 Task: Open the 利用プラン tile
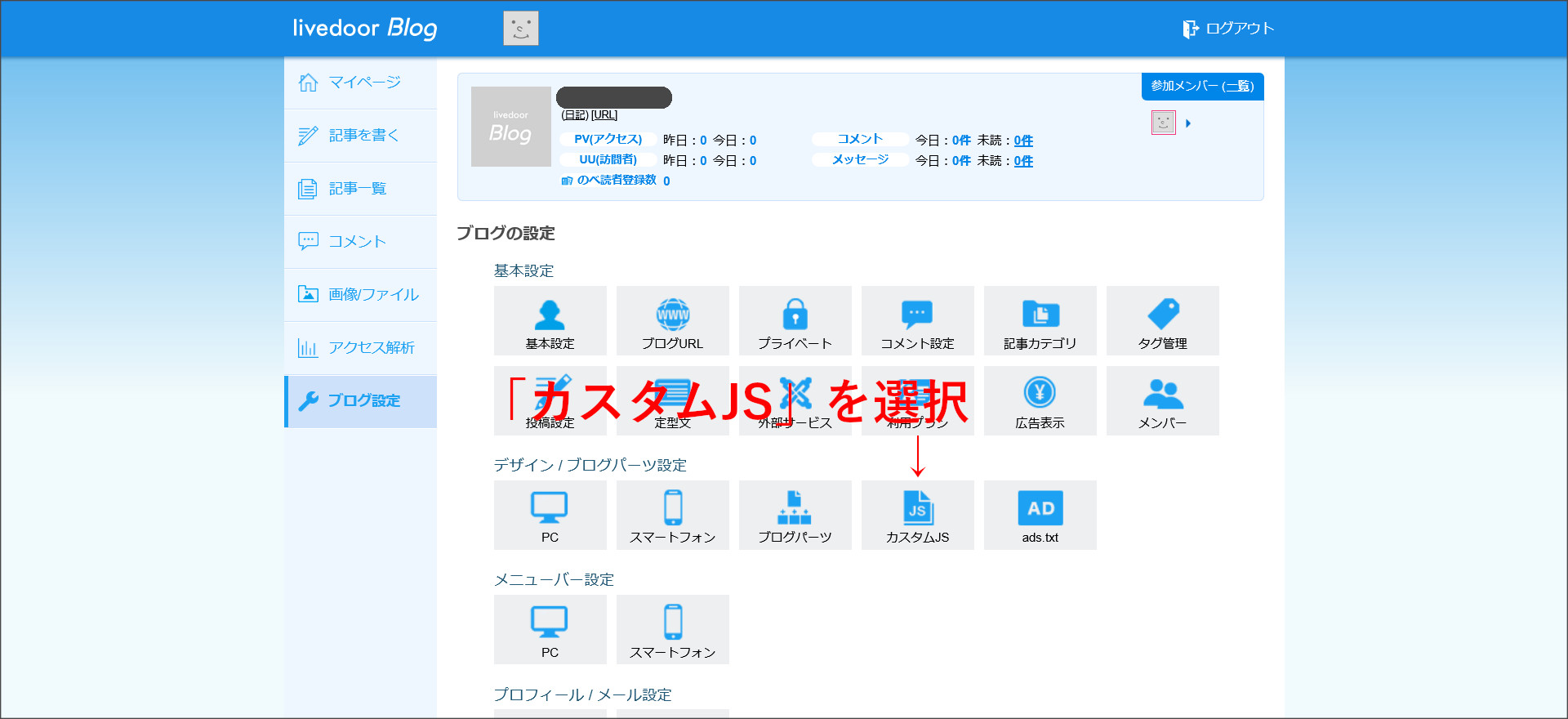click(x=917, y=400)
